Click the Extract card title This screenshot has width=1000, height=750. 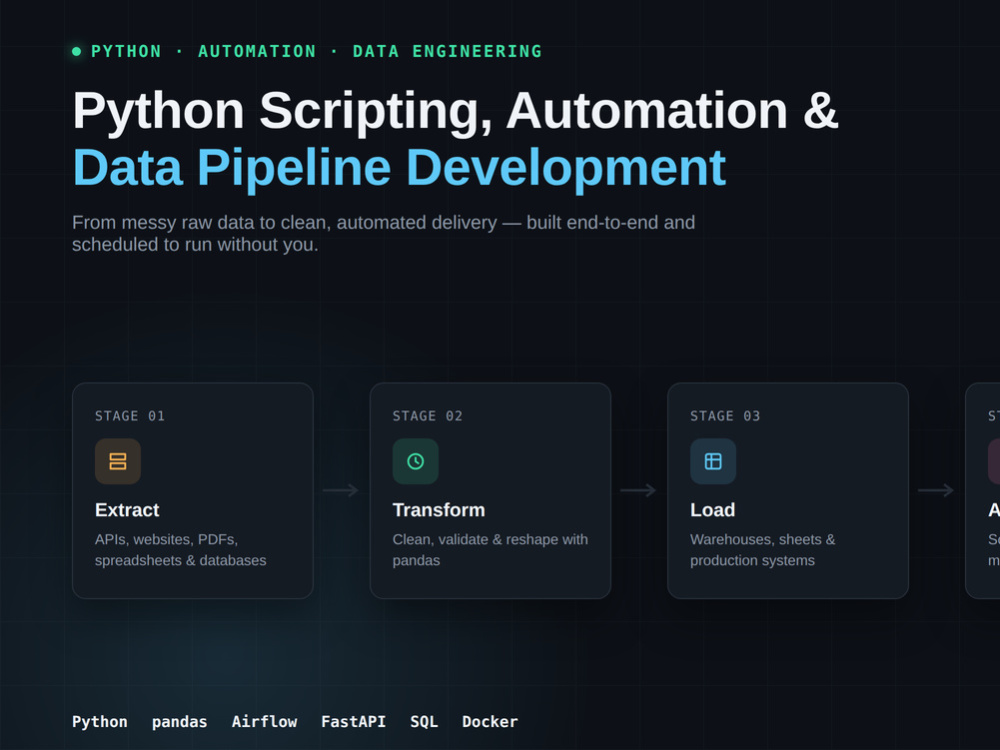pyautogui.click(x=127, y=510)
